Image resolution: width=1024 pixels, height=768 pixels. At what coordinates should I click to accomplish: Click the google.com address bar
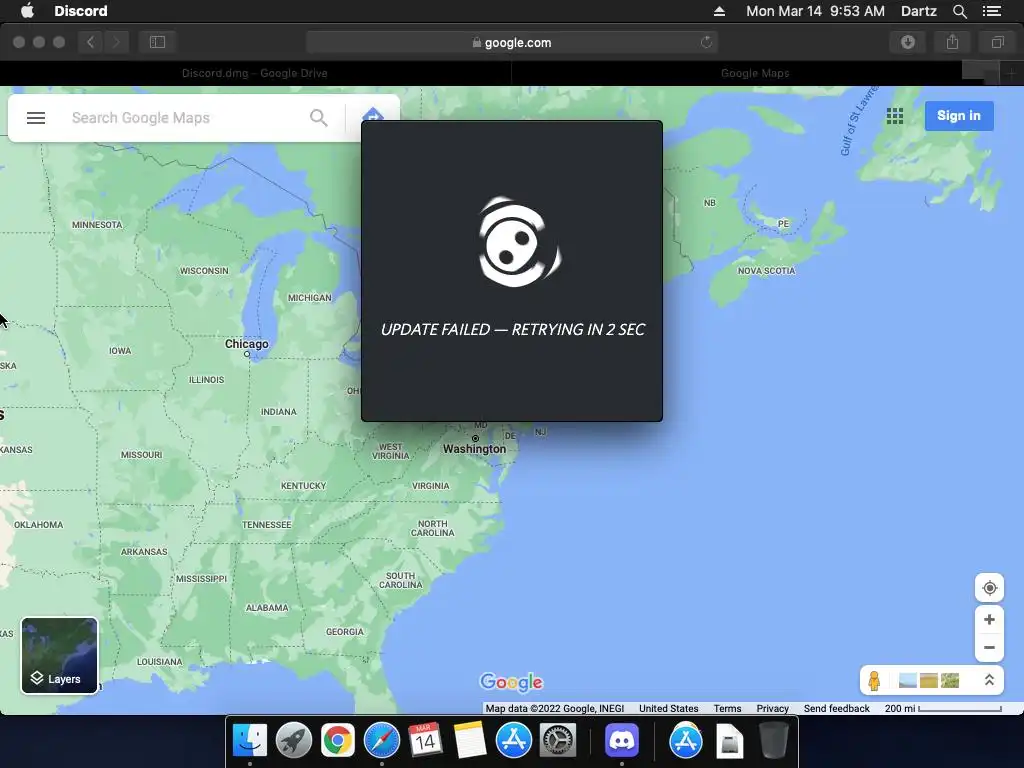511,42
